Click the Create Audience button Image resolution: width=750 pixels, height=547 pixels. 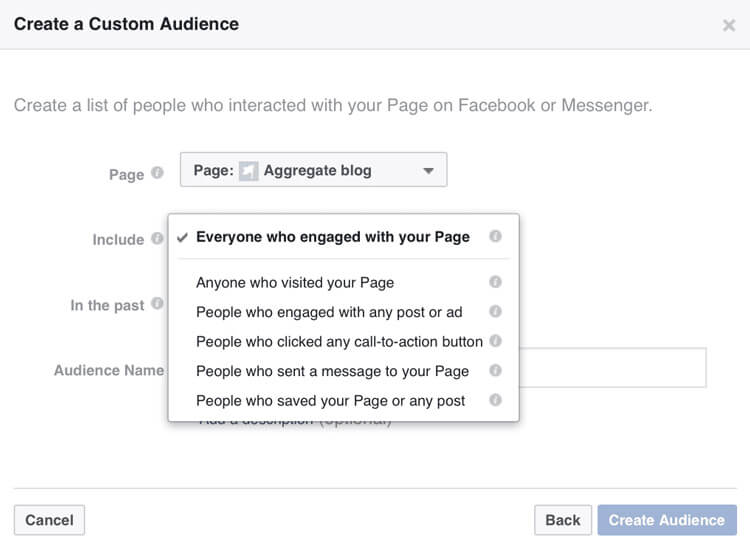tap(667, 520)
